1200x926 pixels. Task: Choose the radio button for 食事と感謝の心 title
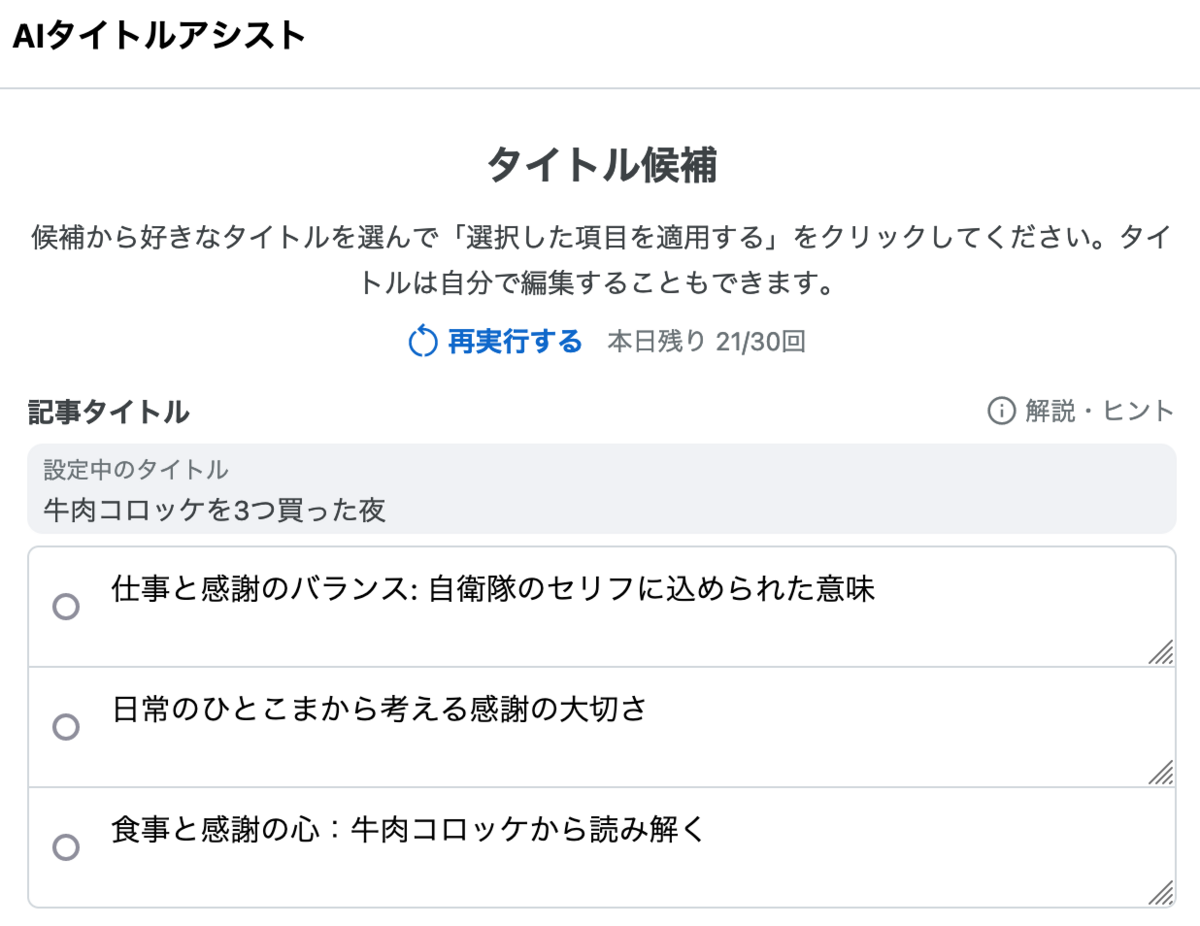tap(66, 848)
